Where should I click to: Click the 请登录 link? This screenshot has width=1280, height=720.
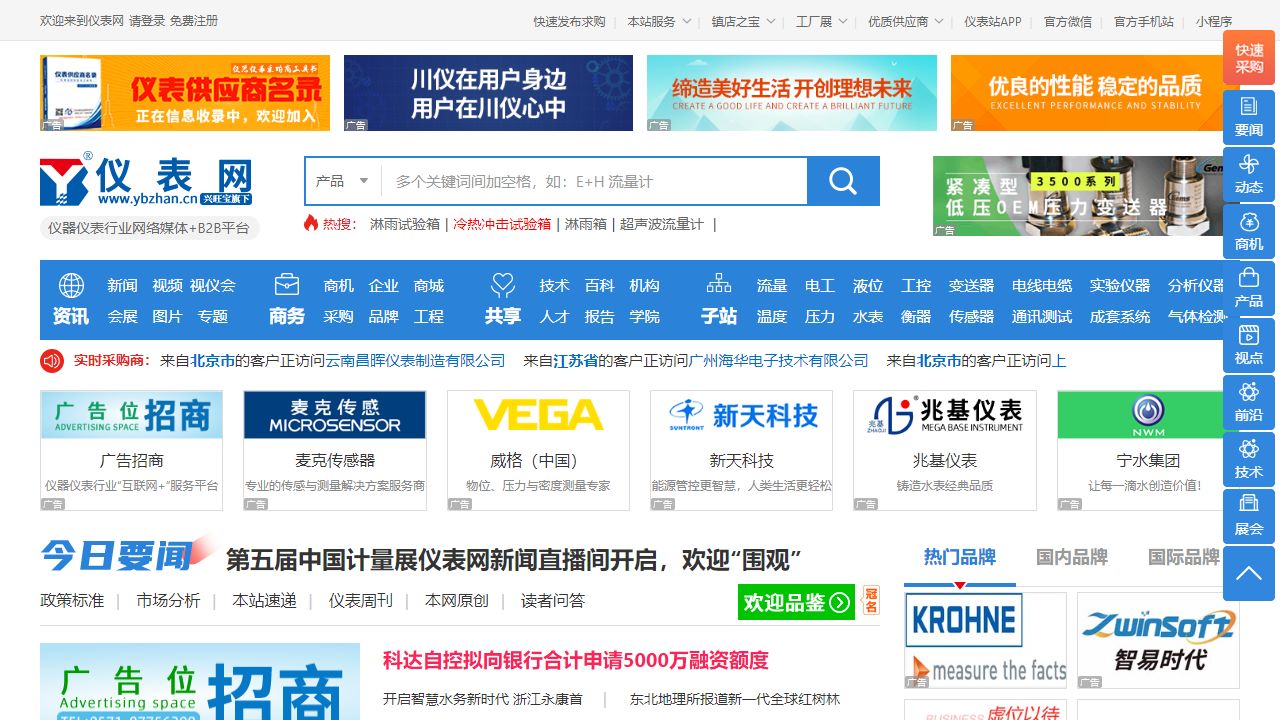147,21
